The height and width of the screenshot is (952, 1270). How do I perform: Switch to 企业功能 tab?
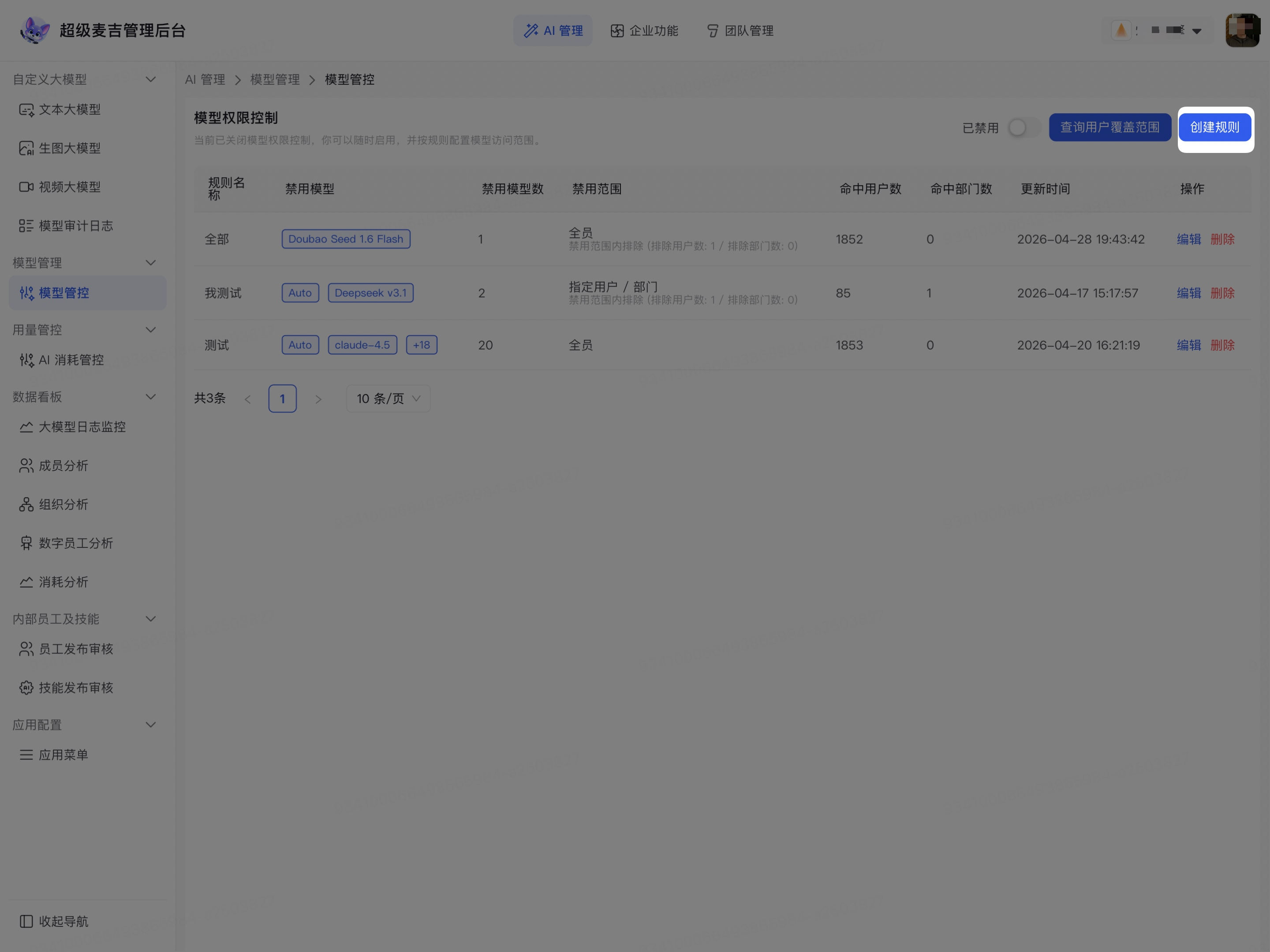[x=644, y=30]
